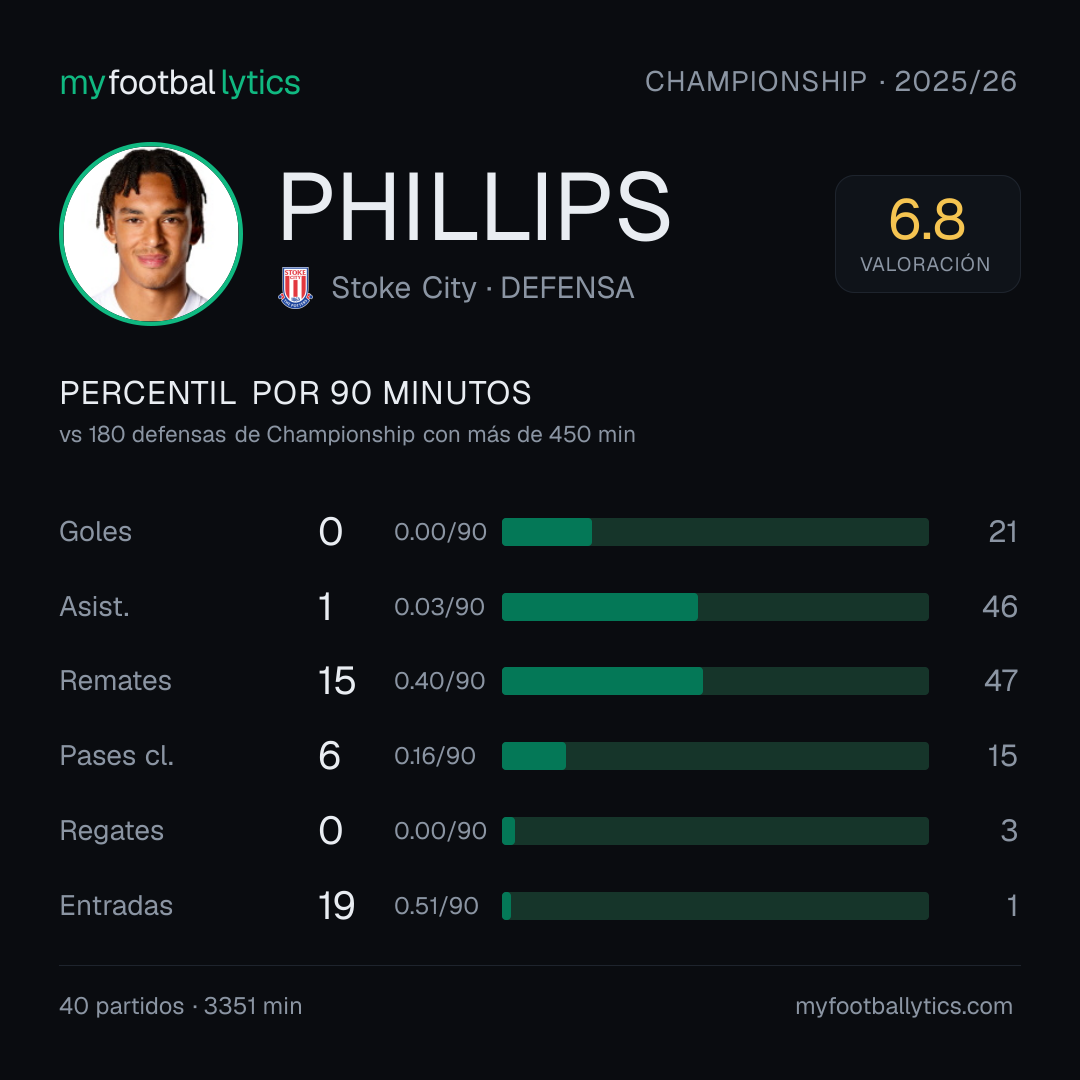
Task: Click the Pases cl. percentile bar
Action: tap(715, 756)
